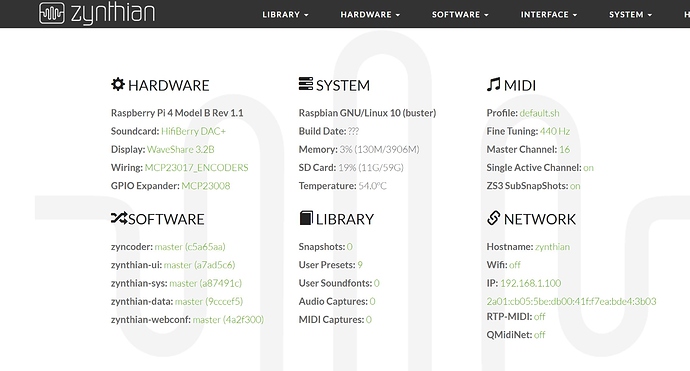Image resolution: width=690 pixels, height=371 pixels.
Task: Click the User Presets count 9
Action: pos(360,265)
